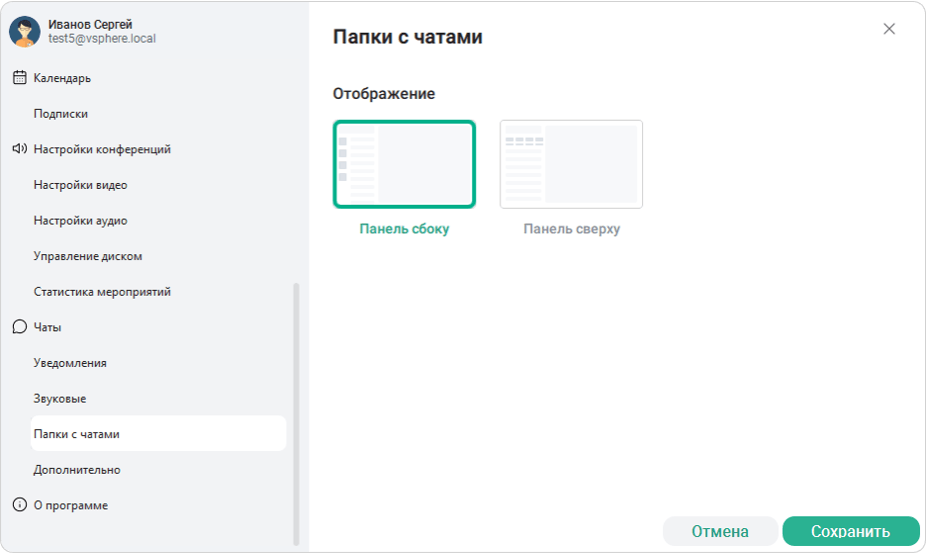
Task: Click the info icon by О программе
Action: (19, 505)
